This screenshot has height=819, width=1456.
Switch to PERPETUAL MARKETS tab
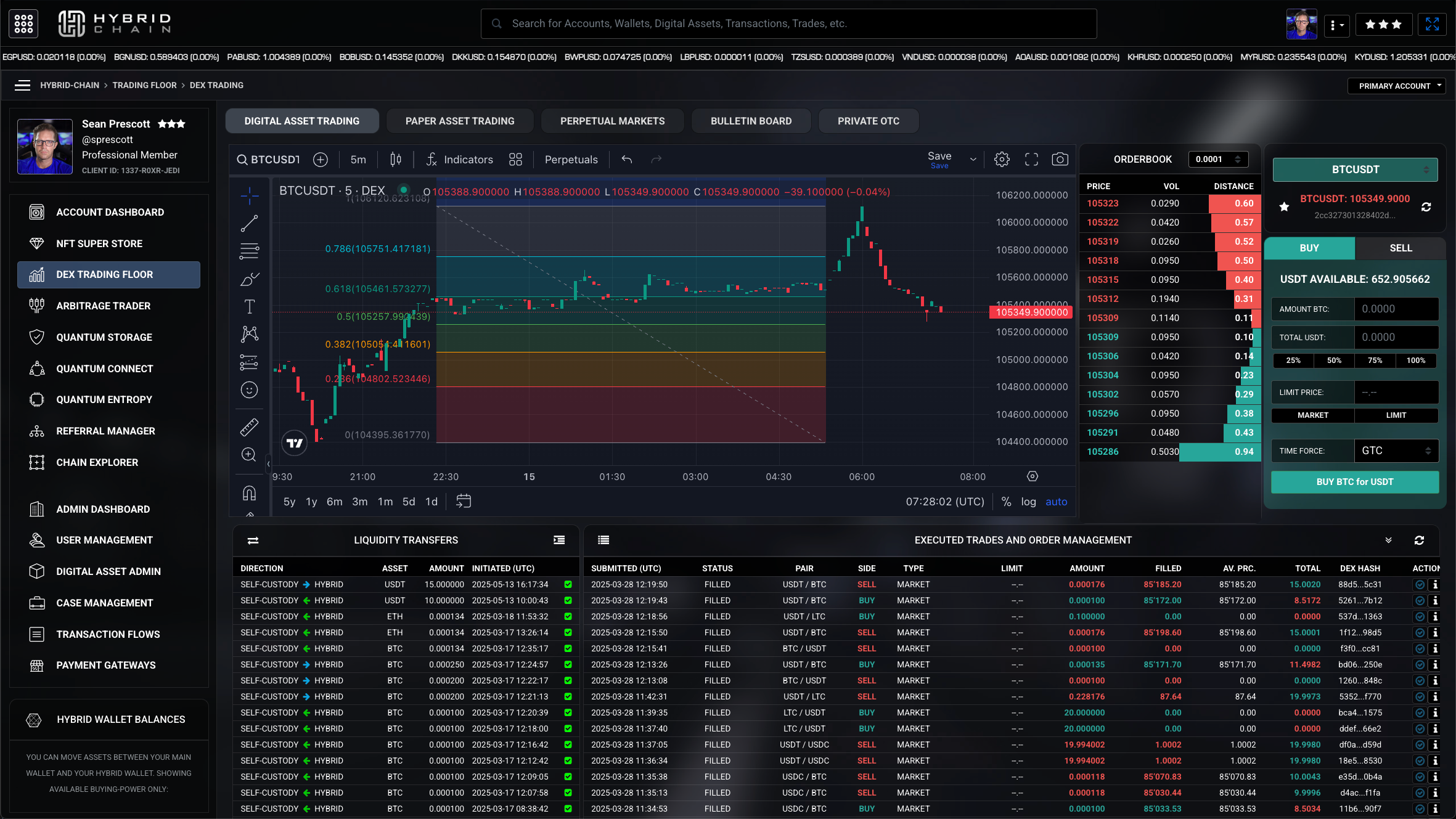pyautogui.click(x=612, y=121)
